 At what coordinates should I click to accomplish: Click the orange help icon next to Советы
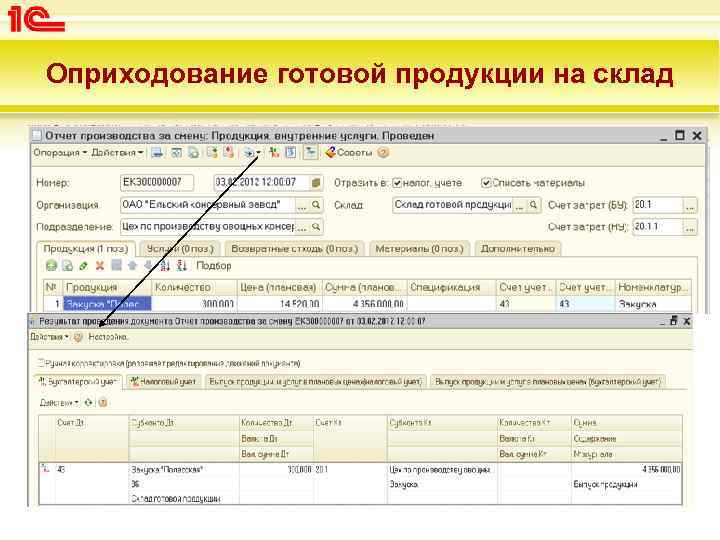click(x=383, y=152)
